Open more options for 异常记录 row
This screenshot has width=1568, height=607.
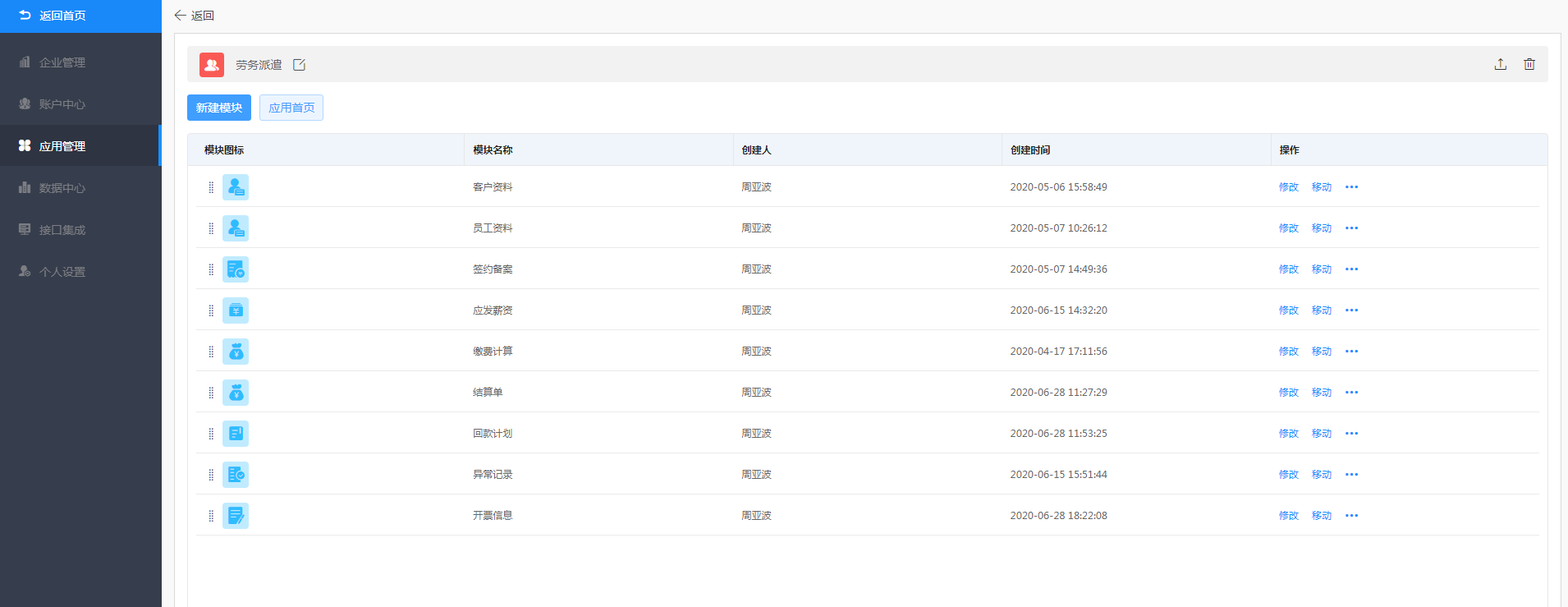click(x=1351, y=475)
